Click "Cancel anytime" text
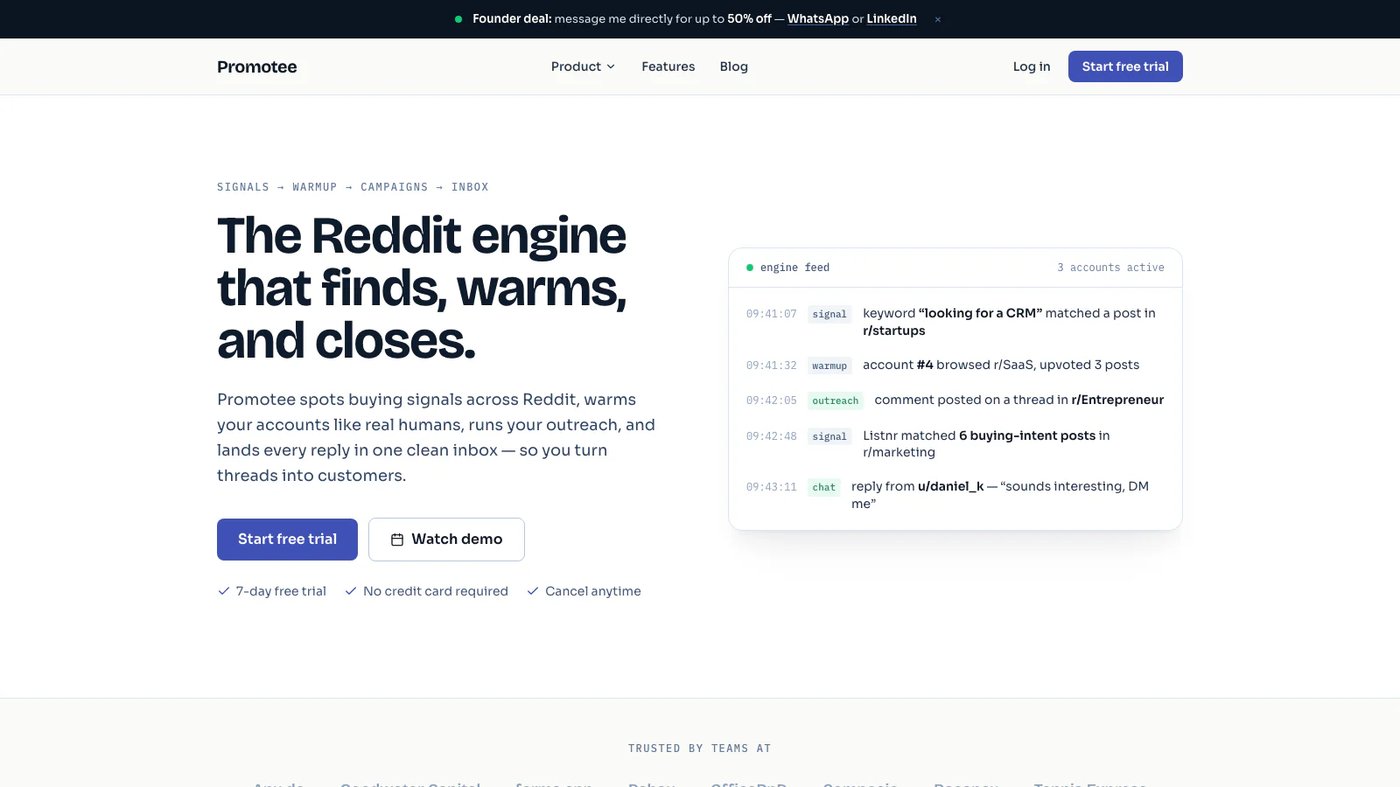This screenshot has height=787, width=1400. click(x=593, y=591)
